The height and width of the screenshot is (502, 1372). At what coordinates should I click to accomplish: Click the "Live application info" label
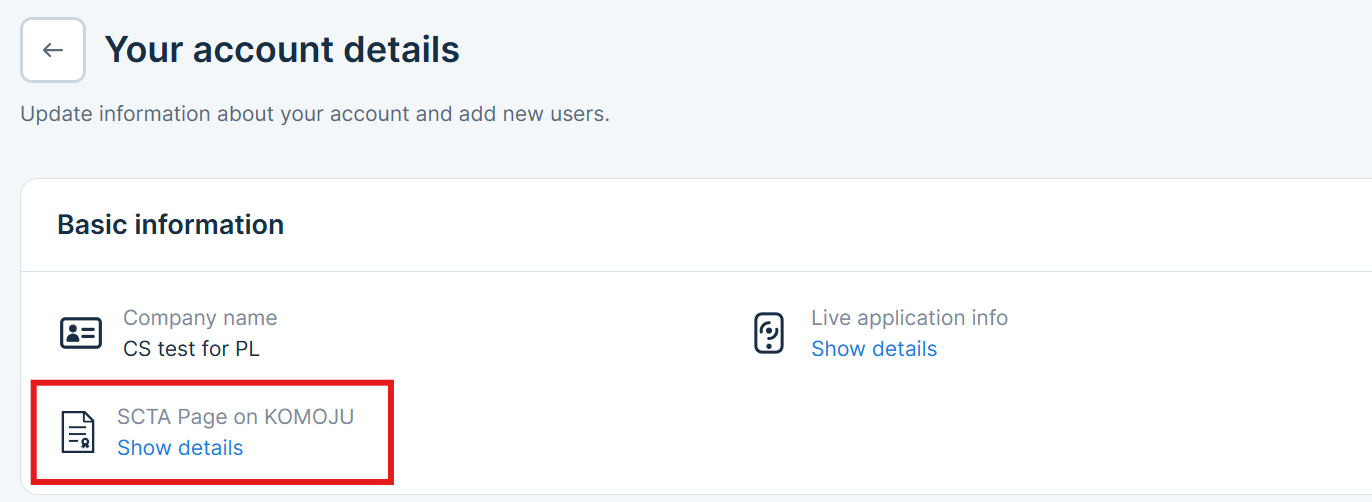[x=909, y=318]
